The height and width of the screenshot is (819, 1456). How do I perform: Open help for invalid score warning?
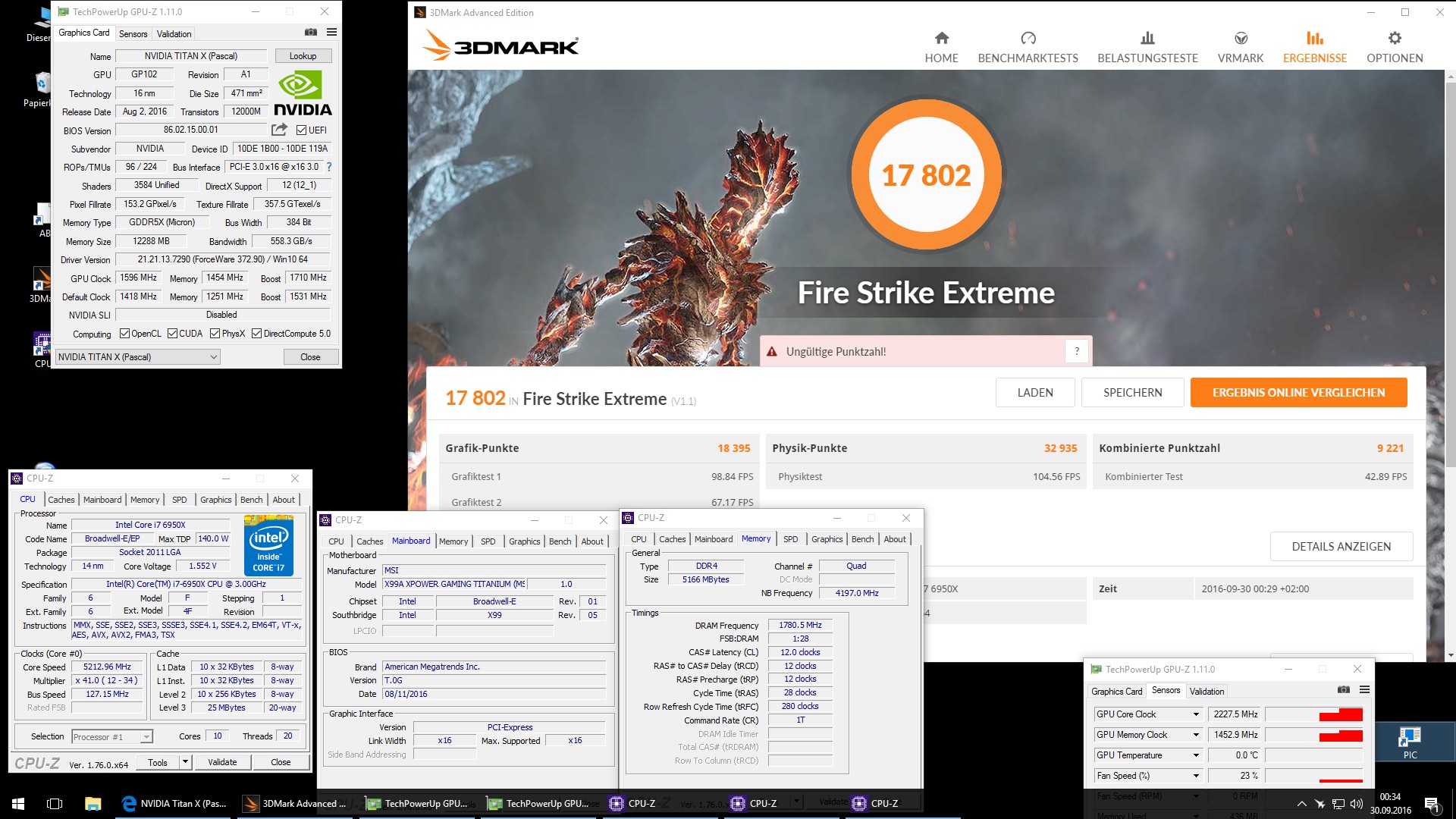pyautogui.click(x=1077, y=351)
